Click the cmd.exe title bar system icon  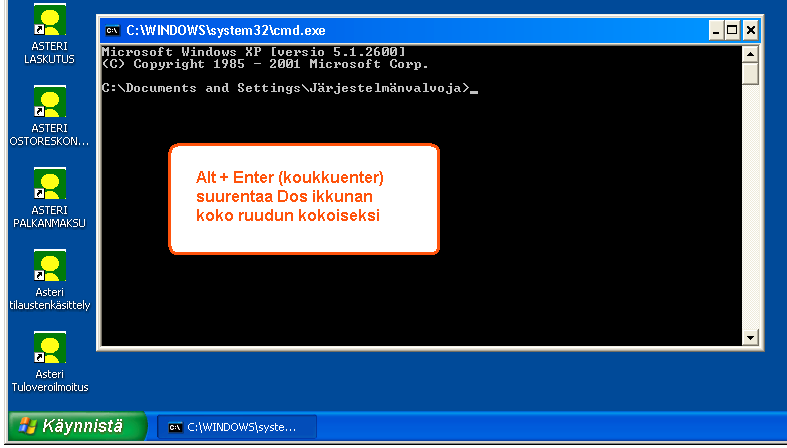(112, 31)
